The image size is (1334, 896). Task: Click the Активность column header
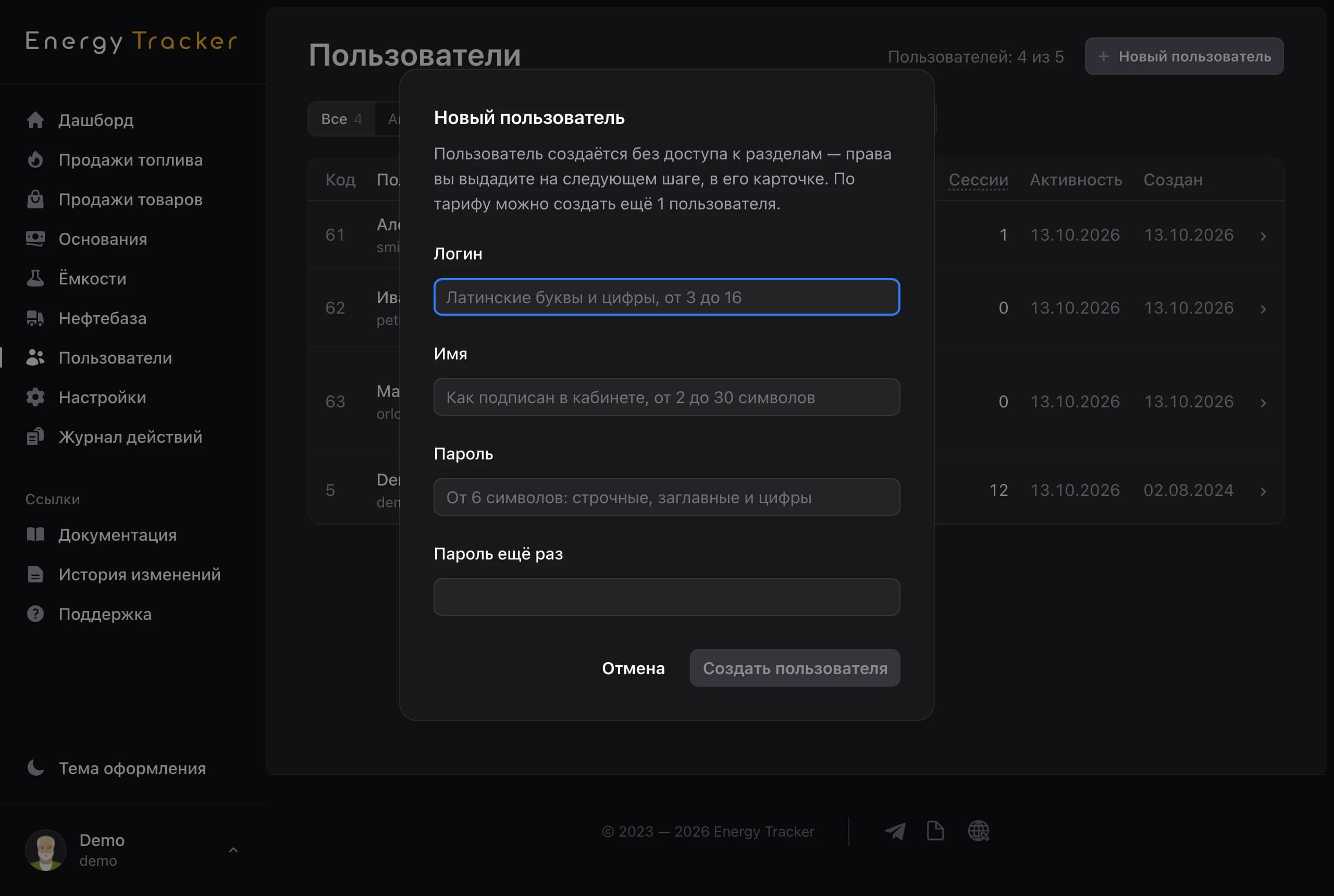[x=1076, y=179]
